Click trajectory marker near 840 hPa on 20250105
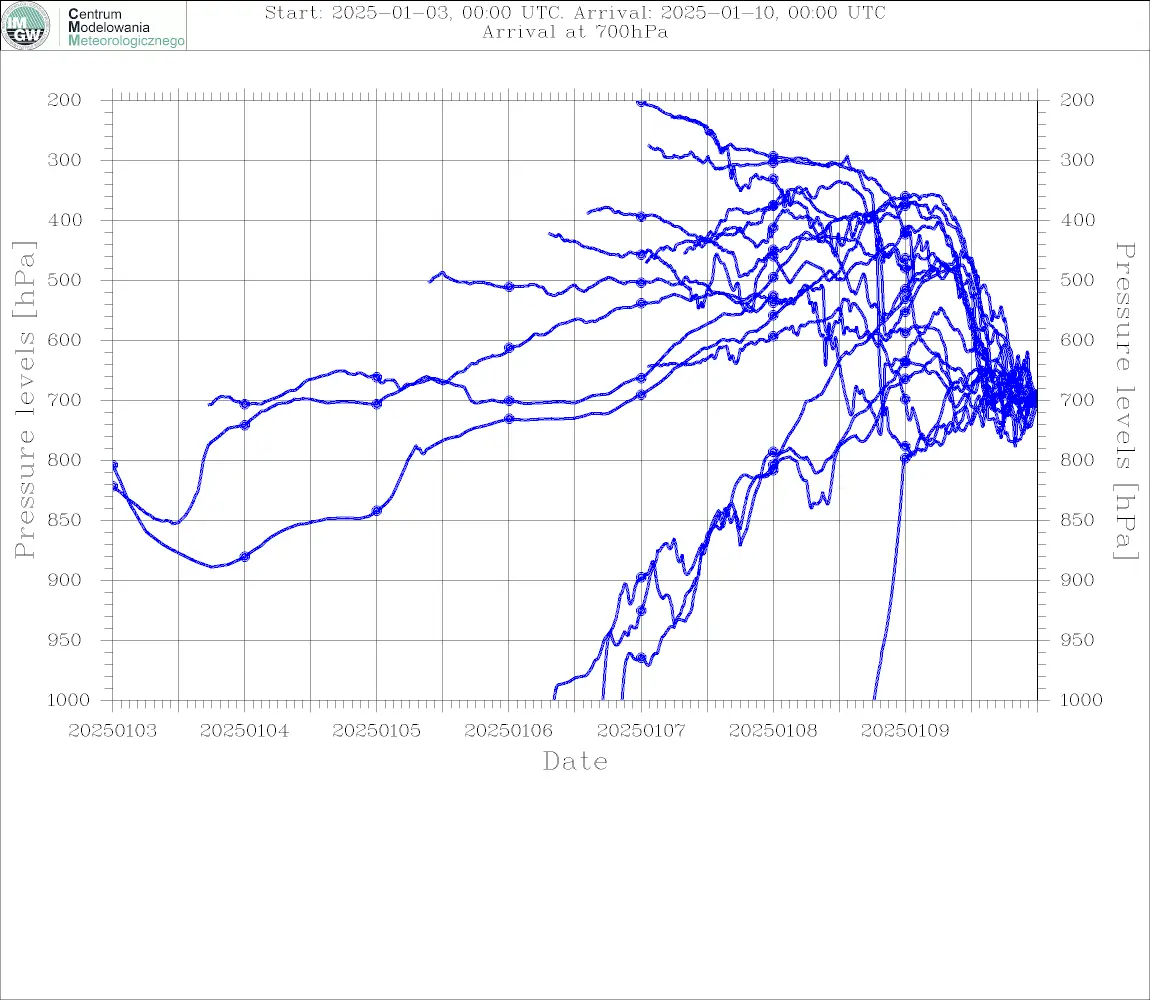Viewport: 1150px width, 1000px height. [x=377, y=511]
